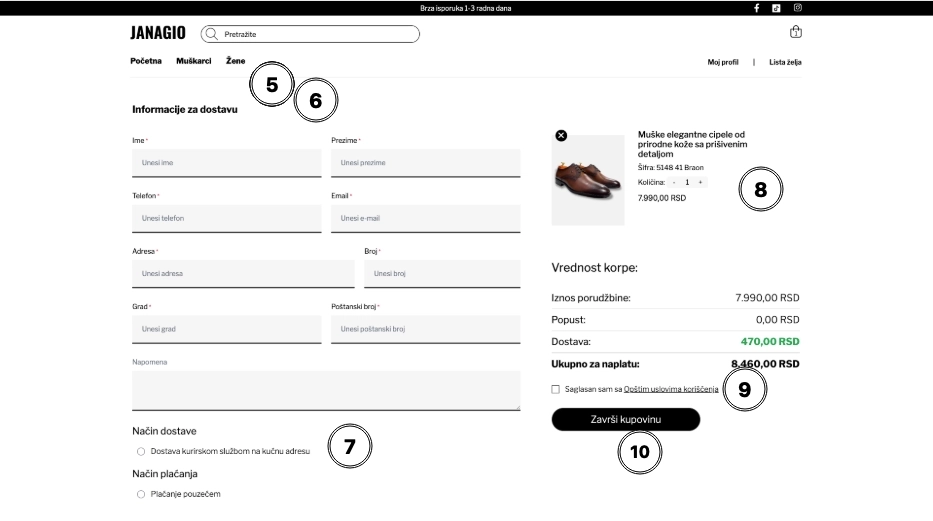933x521 pixels.
Task: Select "Plaćanje pouzećem" payment option
Action: click(x=140, y=494)
